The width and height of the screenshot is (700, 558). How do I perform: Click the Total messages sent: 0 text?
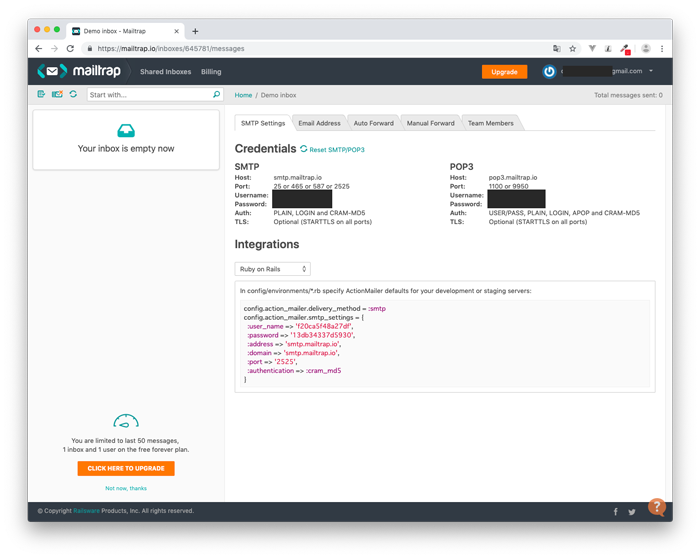pyautogui.click(x=628, y=95)
